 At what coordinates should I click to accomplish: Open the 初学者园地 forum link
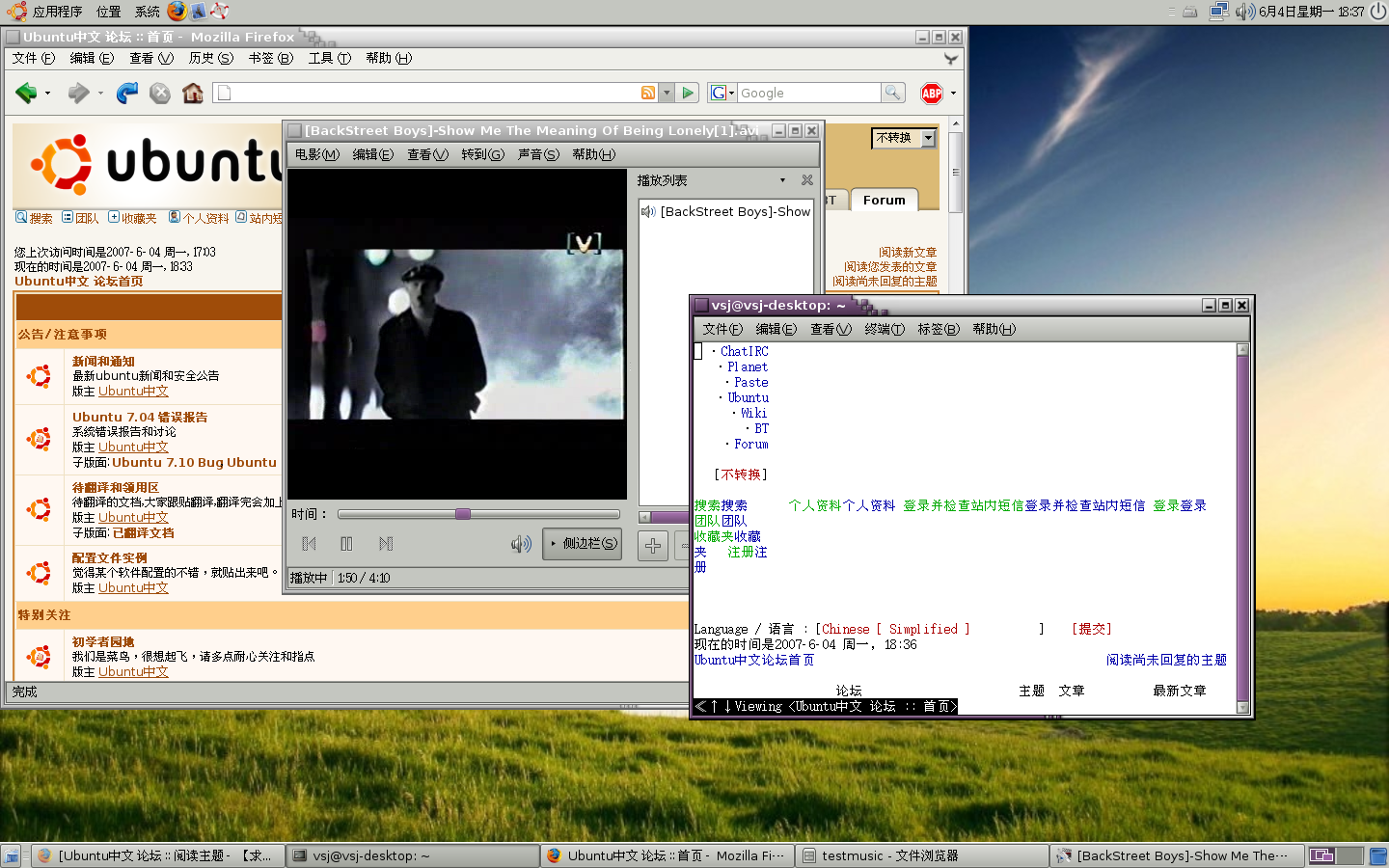pos(103,642)
